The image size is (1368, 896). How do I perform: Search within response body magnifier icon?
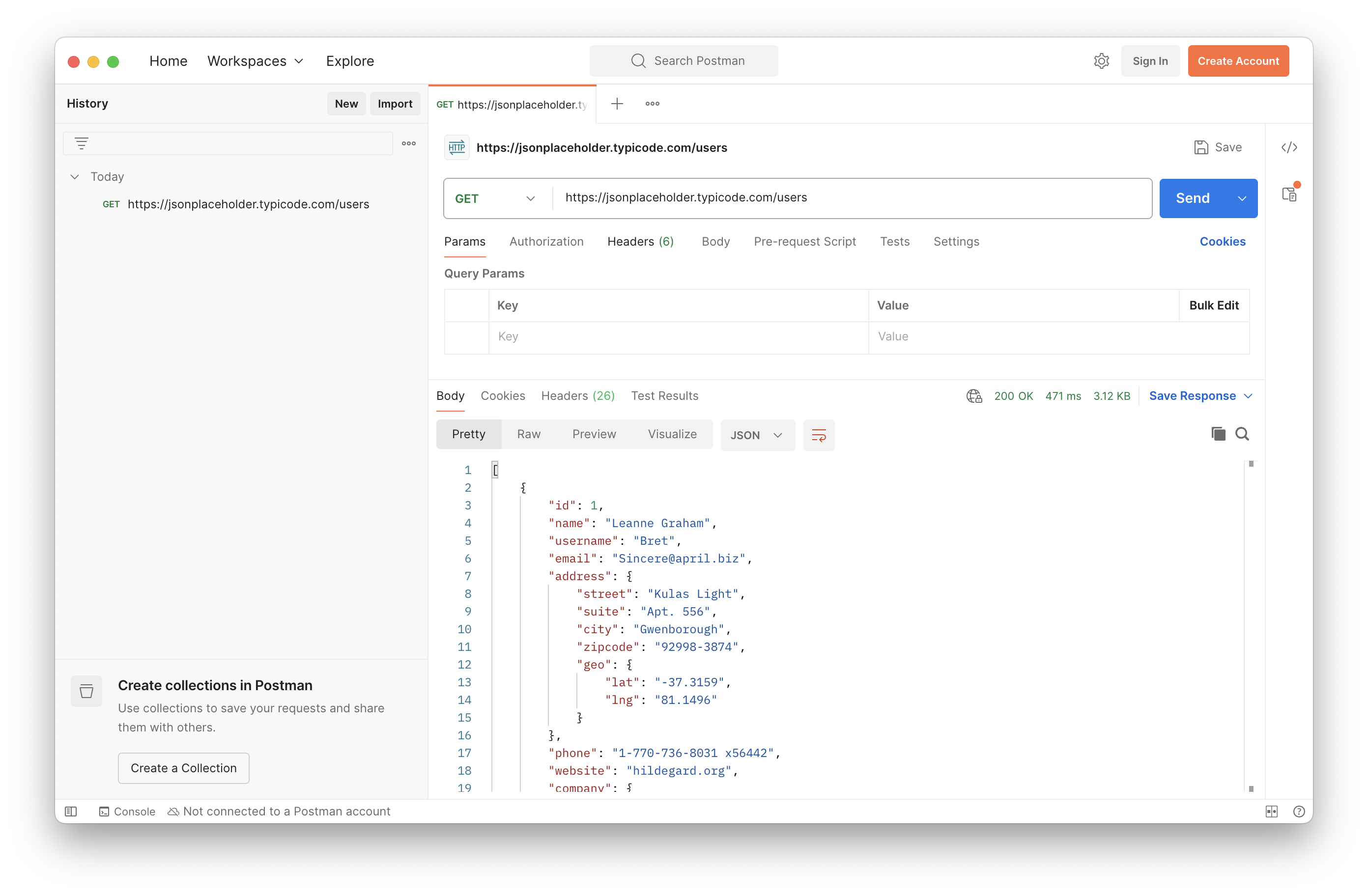tap(1242, 434)
